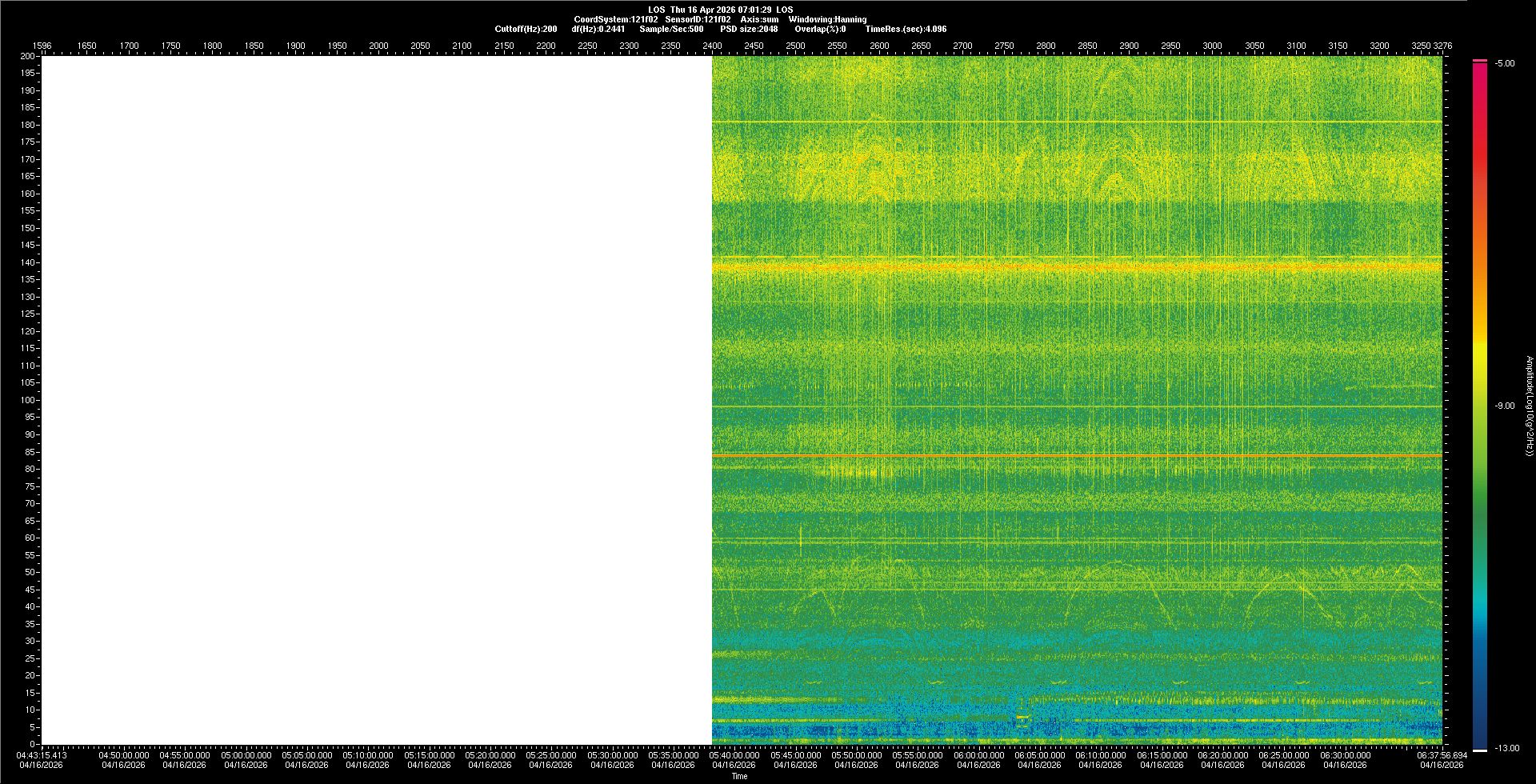Image resolution: width=1536 pixels, height=784 pixels.
Task: Click the SensorID:121f02 header text
Action: click(698, 19)
